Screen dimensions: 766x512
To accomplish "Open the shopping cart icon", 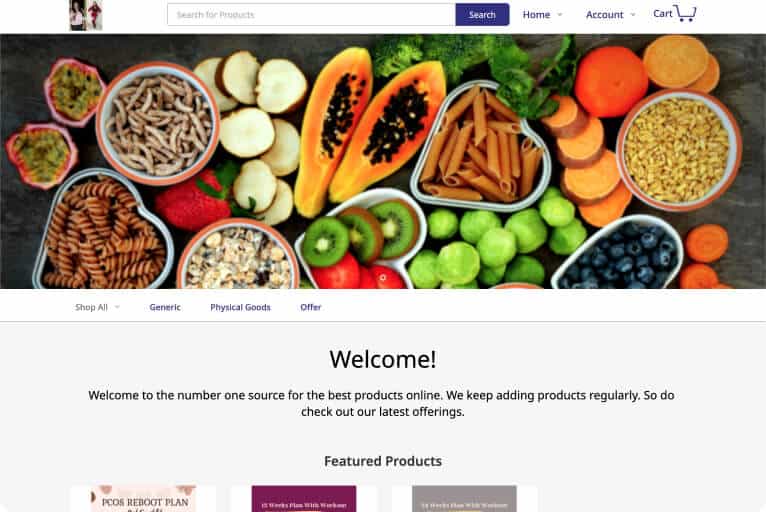I will [x=685, y=13].
